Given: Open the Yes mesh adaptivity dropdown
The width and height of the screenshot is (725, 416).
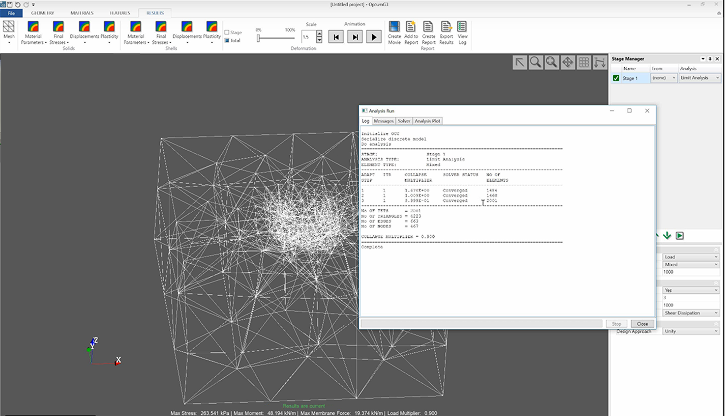Looking at the screenshot, I should click(690, 290).
